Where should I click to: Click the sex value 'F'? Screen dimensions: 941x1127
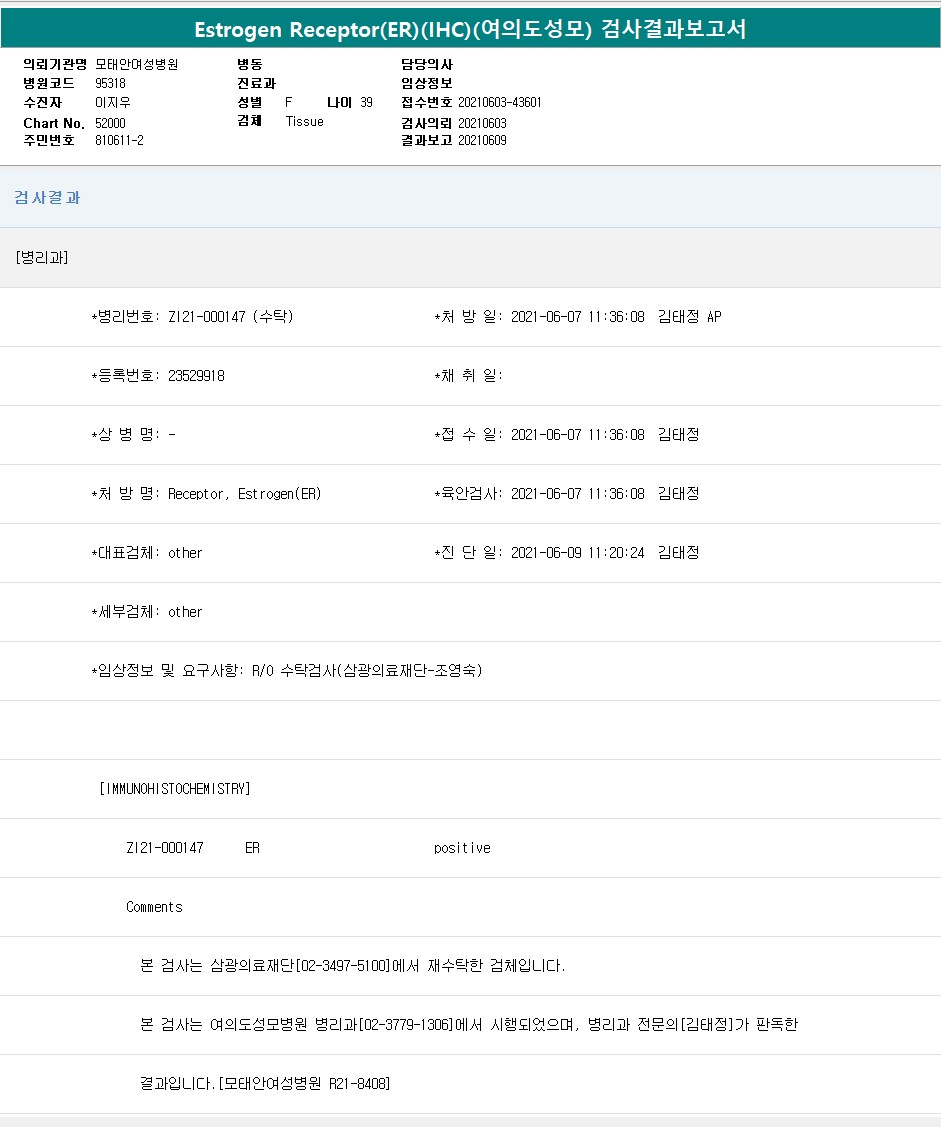coord(289,103)
